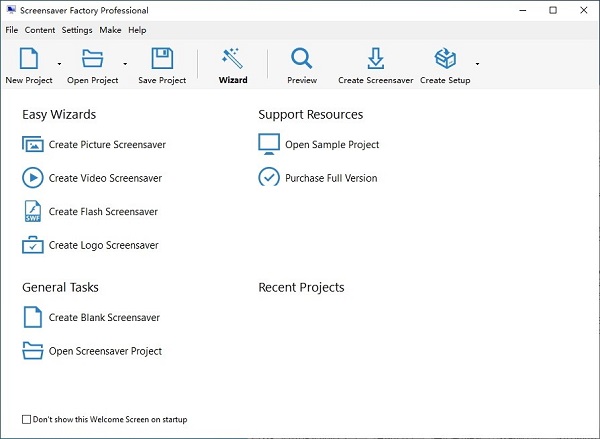600x439 pixels.
Task: Launch the Wizard wand icon
Action: 232,59
